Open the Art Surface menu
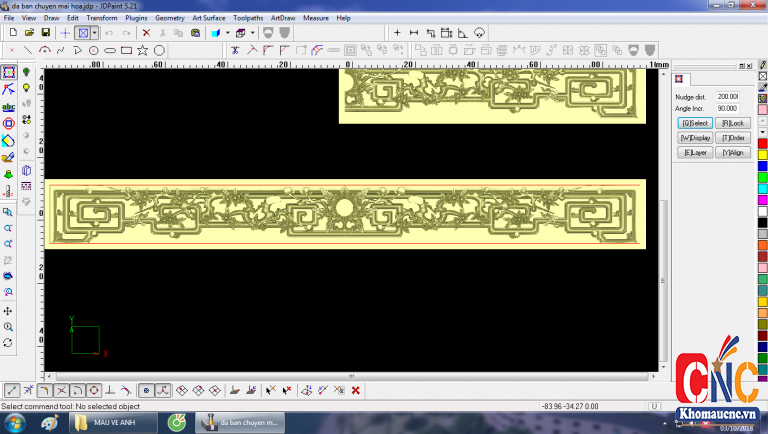Viewport: 768px width, 434px height. tap(208, 18)
